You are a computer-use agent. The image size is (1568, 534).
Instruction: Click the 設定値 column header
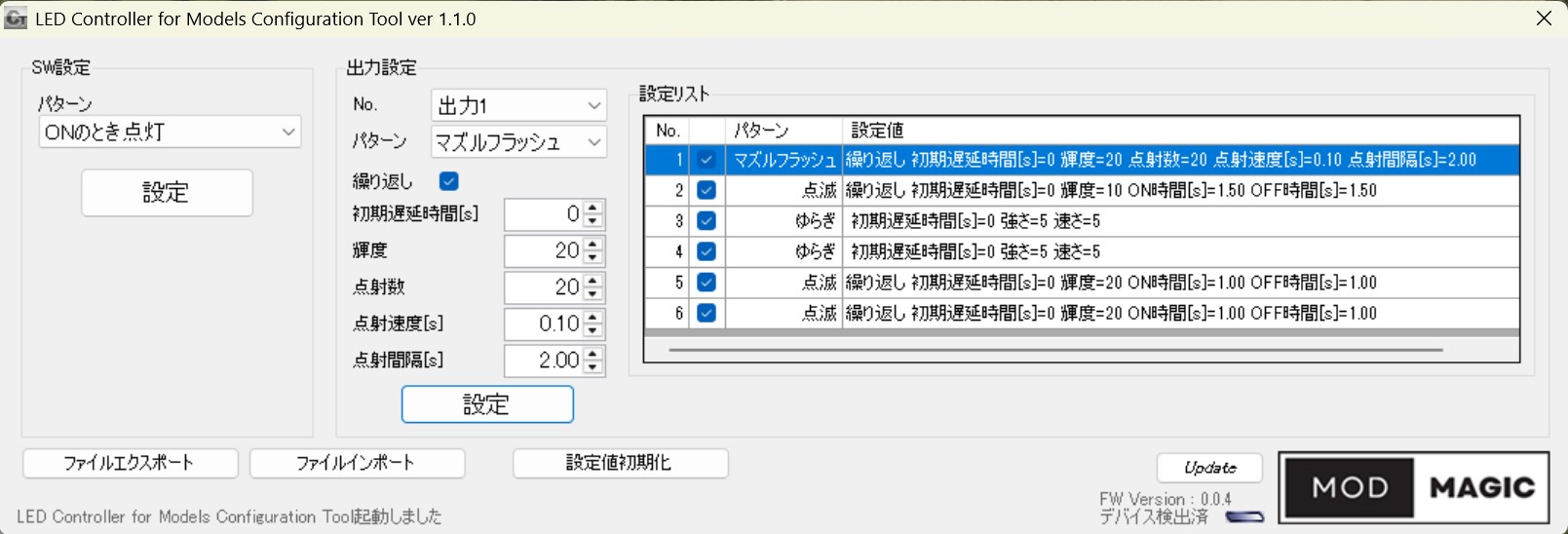pos(1180,131)
